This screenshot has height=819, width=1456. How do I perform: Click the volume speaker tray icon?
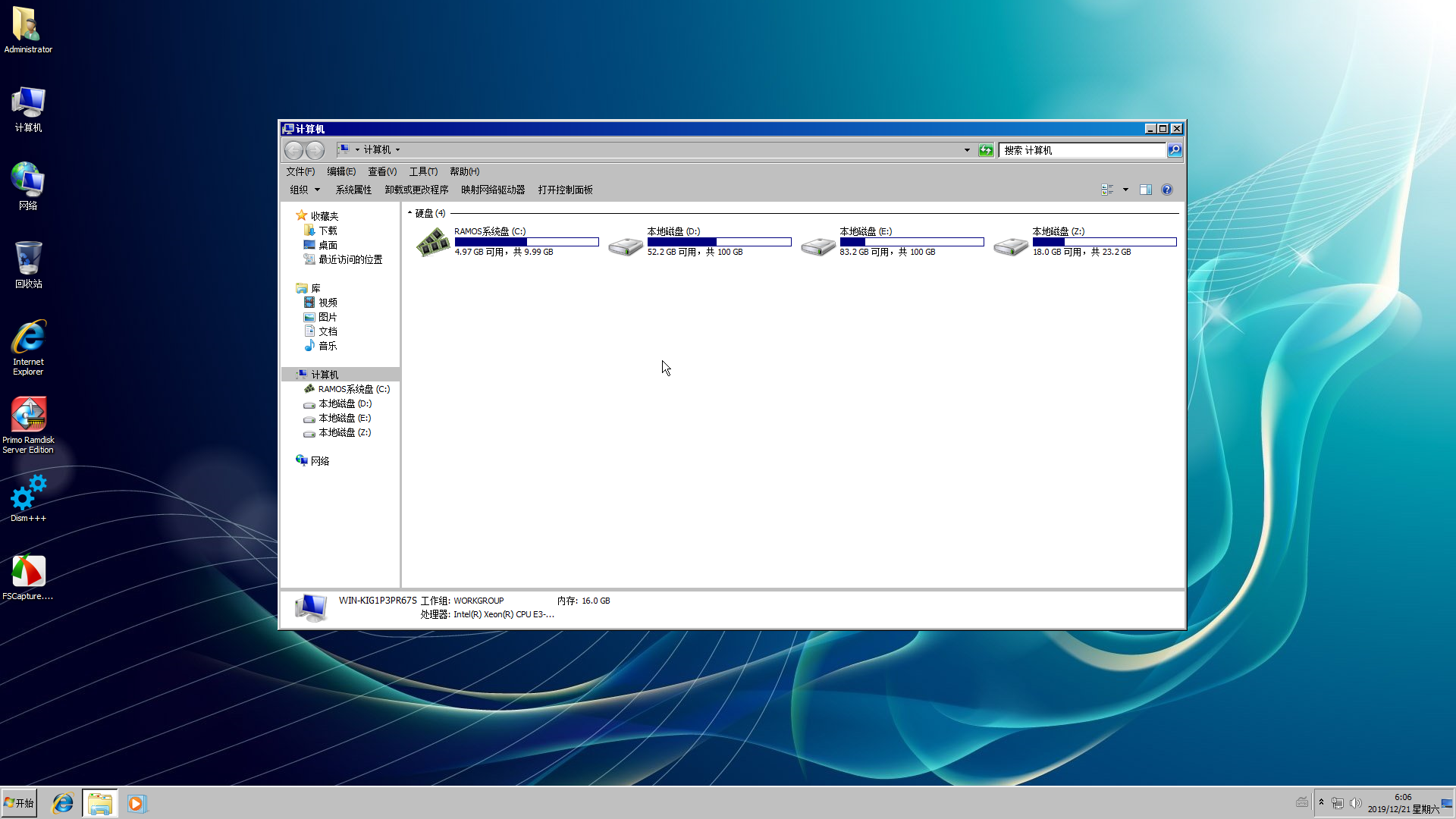point(1356,803)
